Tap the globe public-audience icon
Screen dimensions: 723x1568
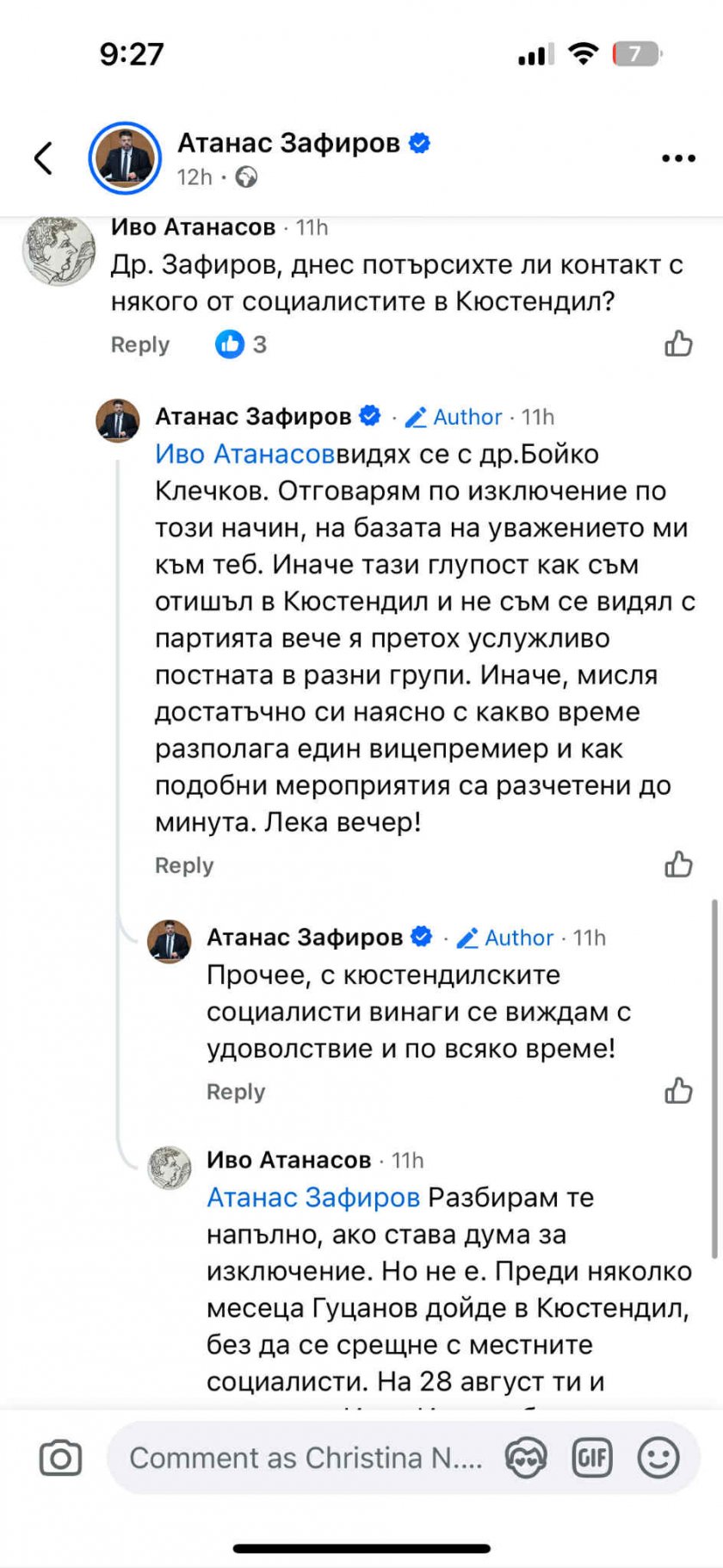pos(246,177)
